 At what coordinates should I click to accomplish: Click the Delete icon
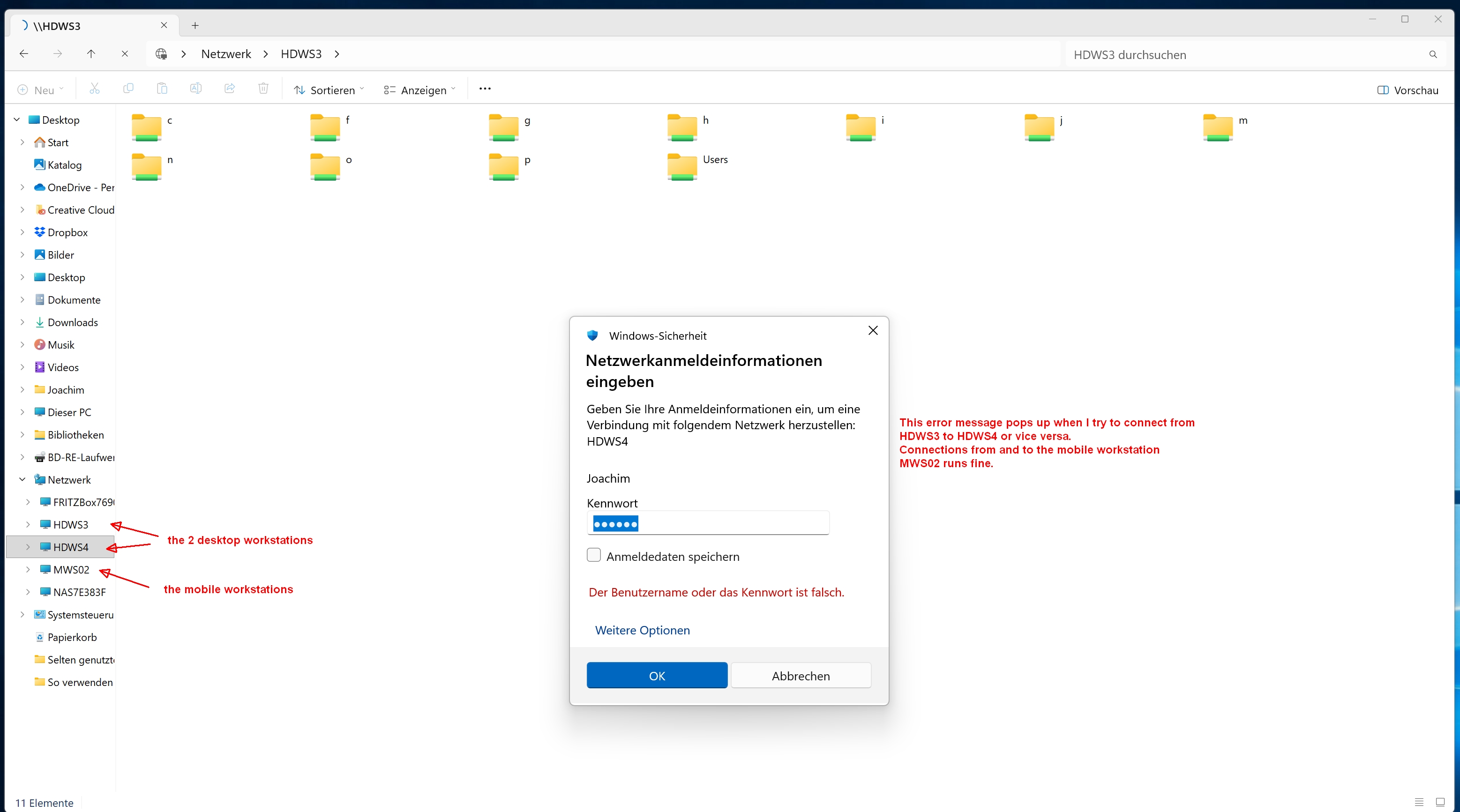[x=263, y=89]
